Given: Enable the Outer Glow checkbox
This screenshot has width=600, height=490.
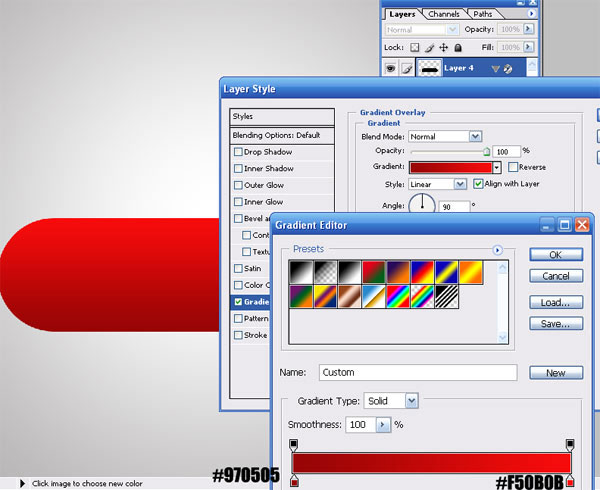Looking at the screenshot, I should 238,185.
